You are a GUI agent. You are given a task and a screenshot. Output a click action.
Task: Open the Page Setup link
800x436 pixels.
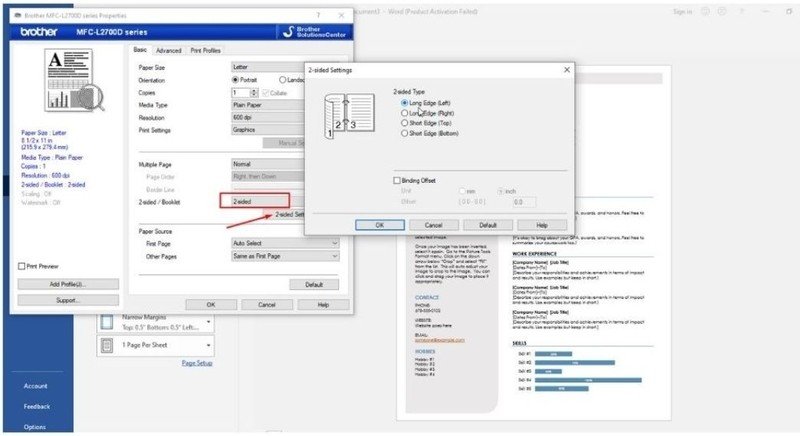pos(196,363)
